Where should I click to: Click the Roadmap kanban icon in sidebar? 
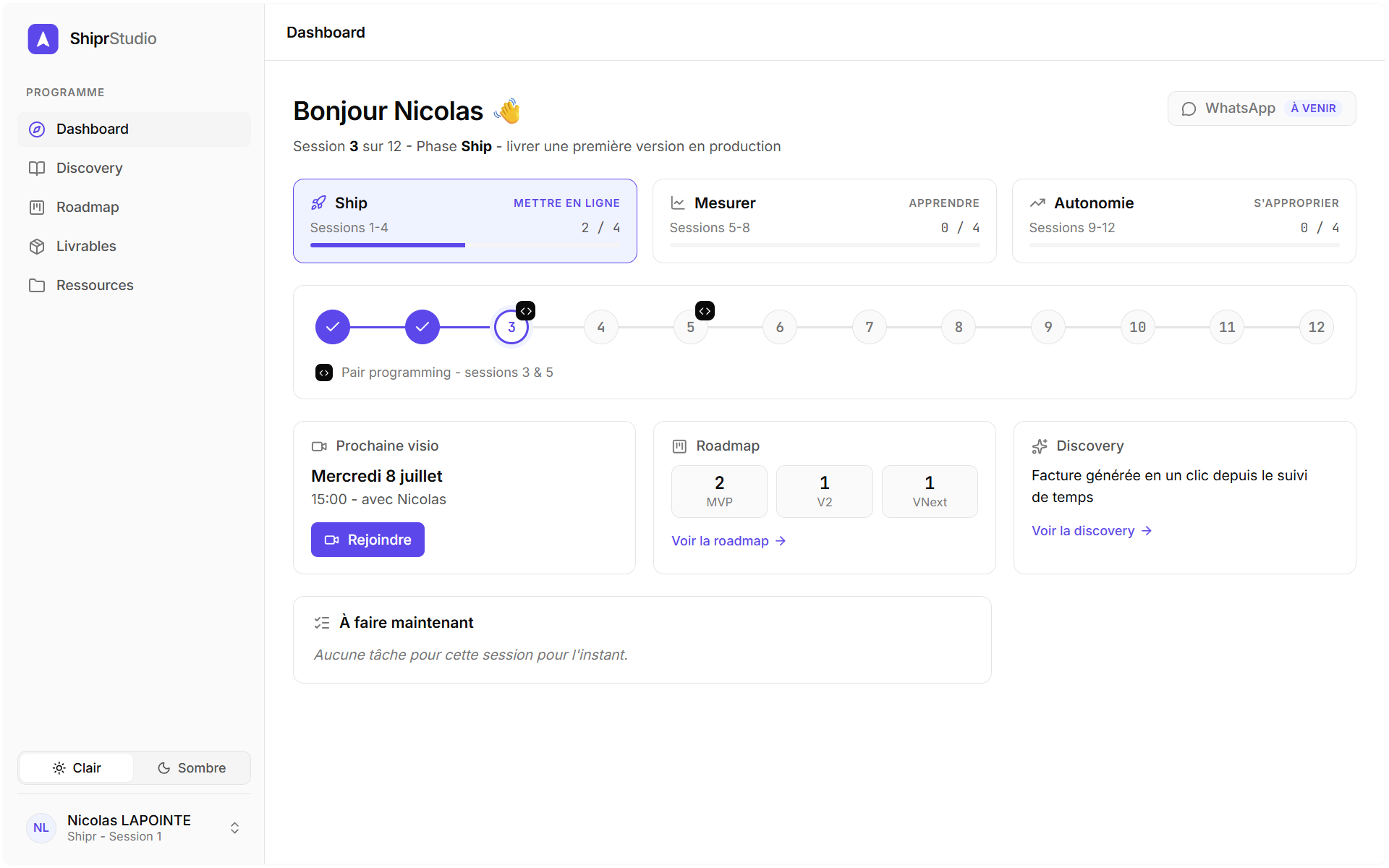(37, 208)
